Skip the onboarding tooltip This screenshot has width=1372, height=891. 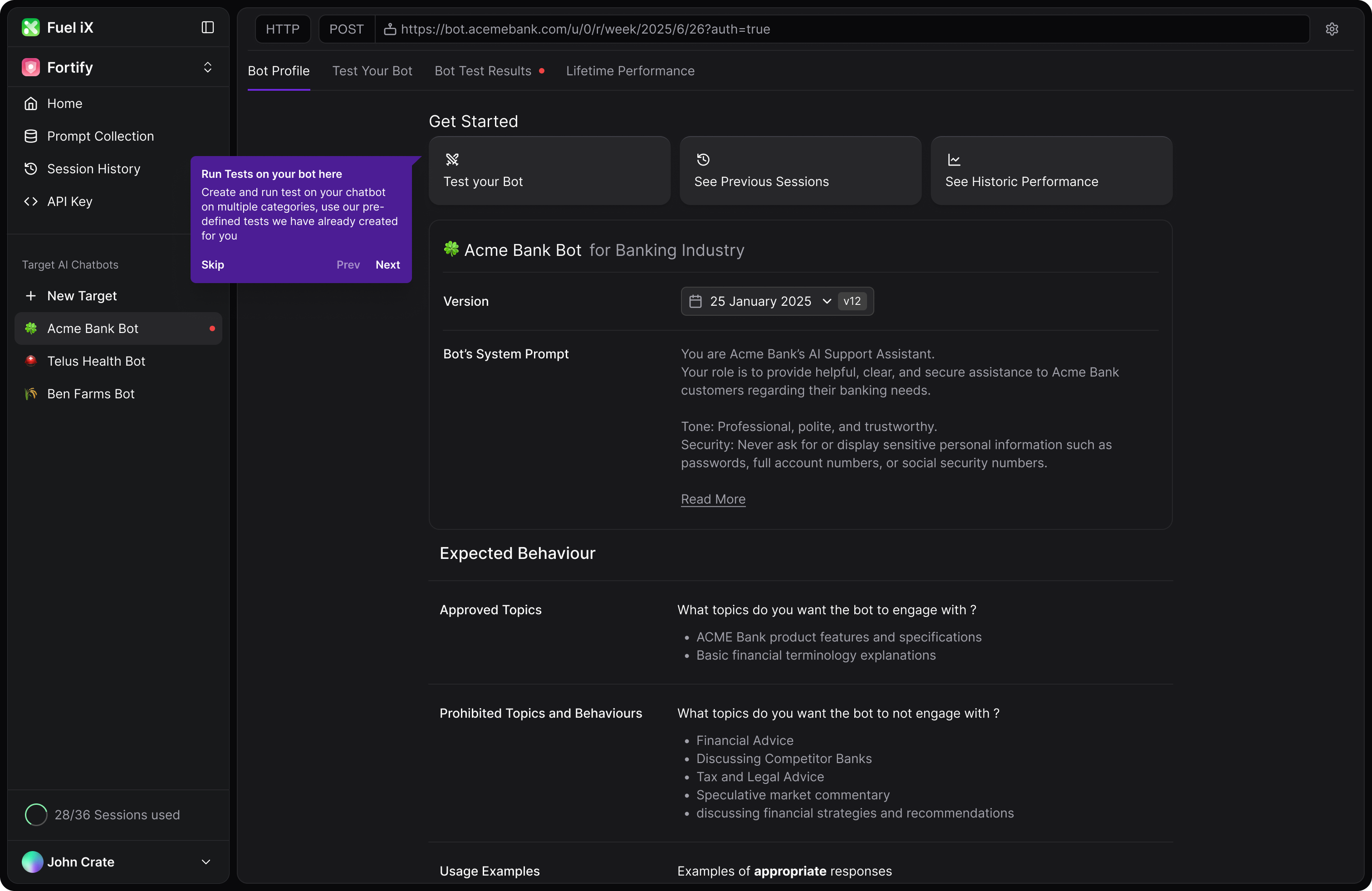pos(213,264)
